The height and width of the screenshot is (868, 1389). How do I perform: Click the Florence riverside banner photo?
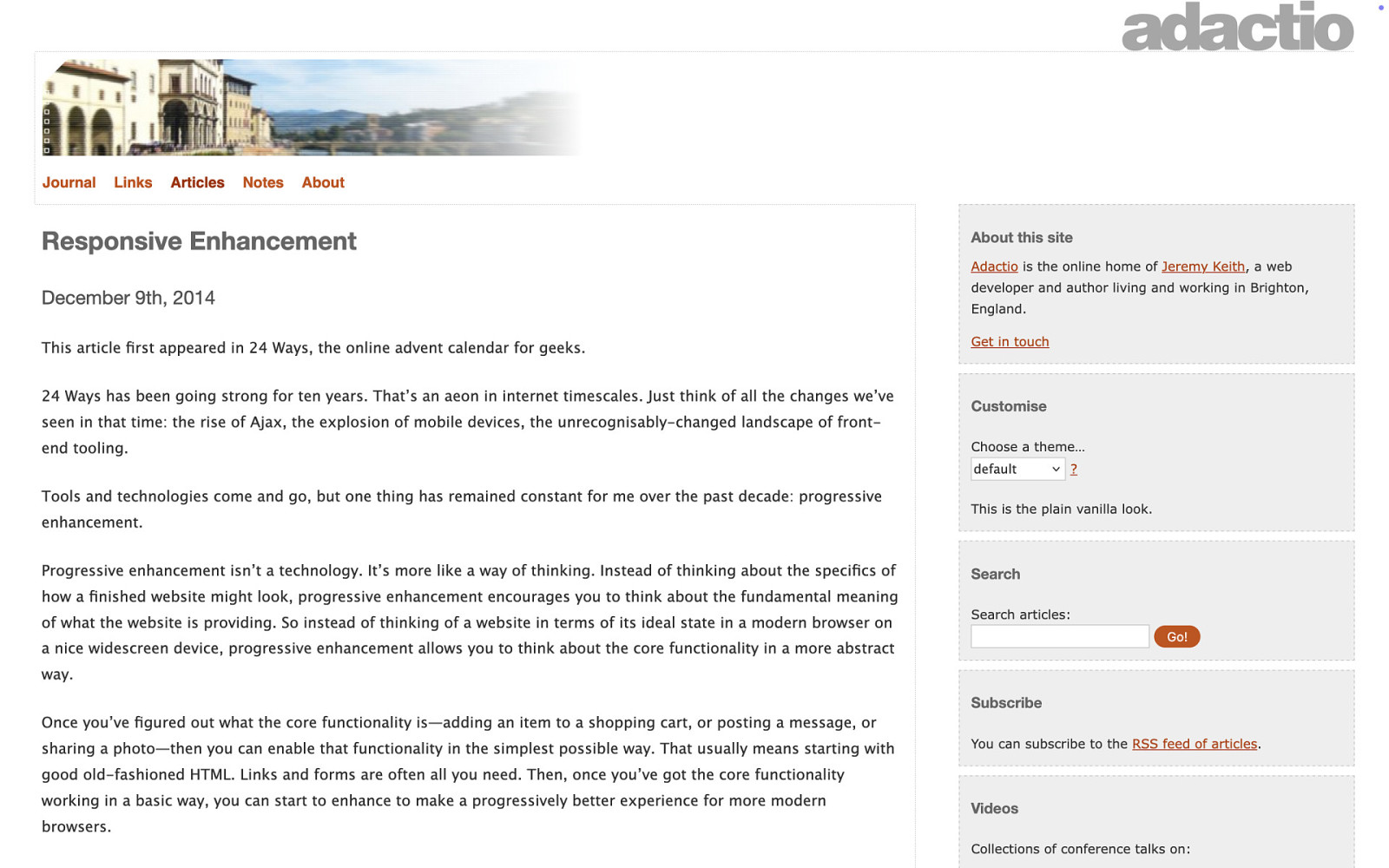pyautogui.click(x=313, y=108)
